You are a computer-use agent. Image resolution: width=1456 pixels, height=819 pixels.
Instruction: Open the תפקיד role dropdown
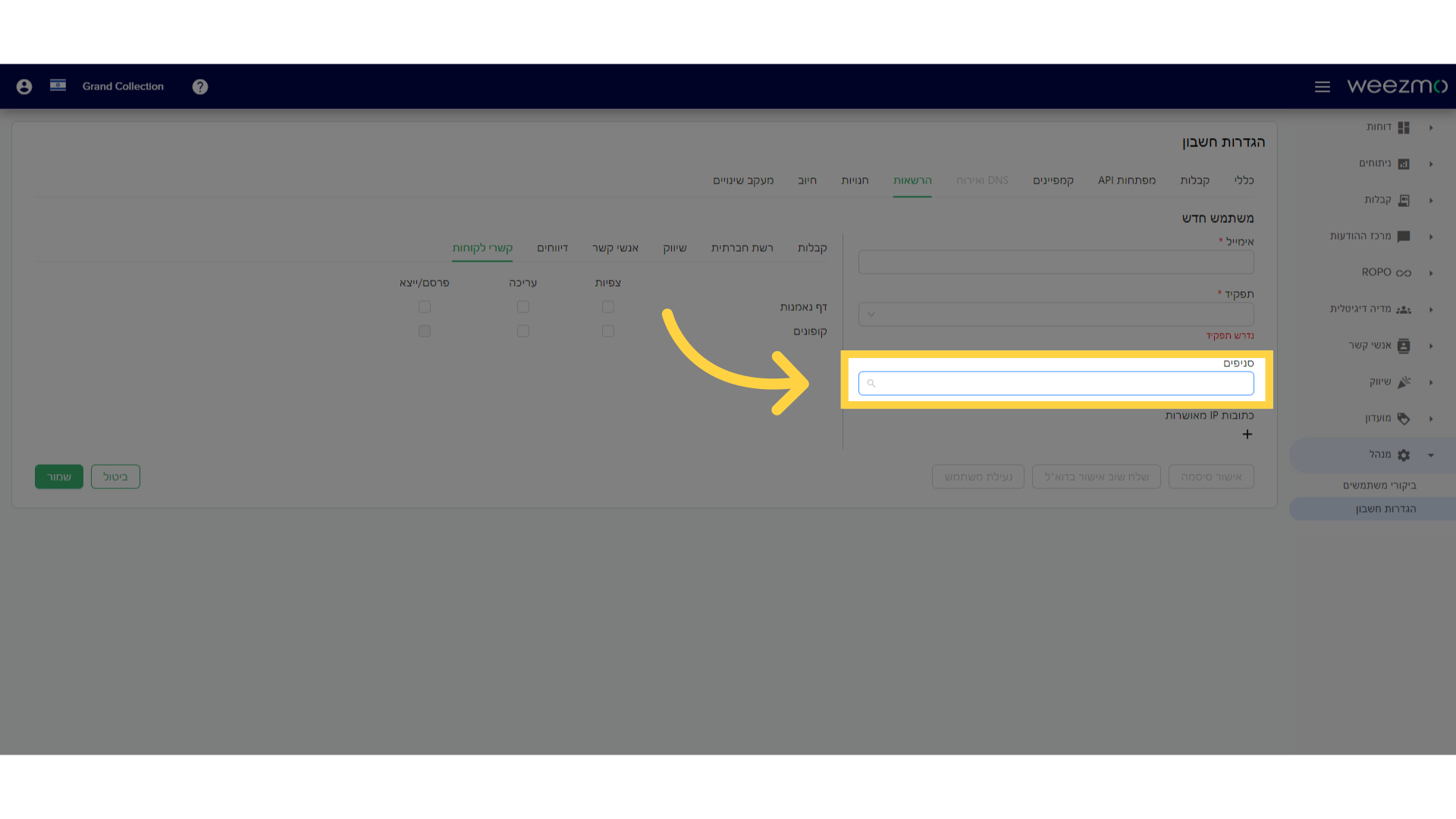pos(1056,315)
